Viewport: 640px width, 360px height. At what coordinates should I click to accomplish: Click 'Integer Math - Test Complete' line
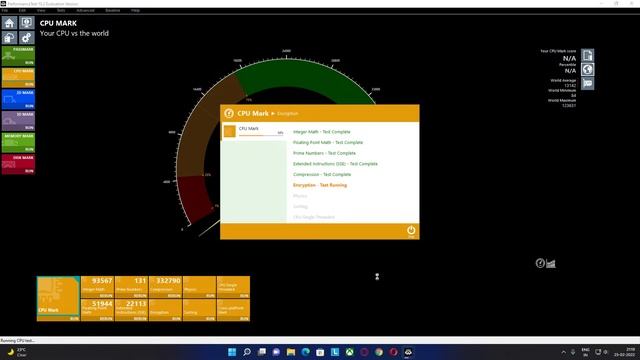pyautogui.click(x=322, y=132)
